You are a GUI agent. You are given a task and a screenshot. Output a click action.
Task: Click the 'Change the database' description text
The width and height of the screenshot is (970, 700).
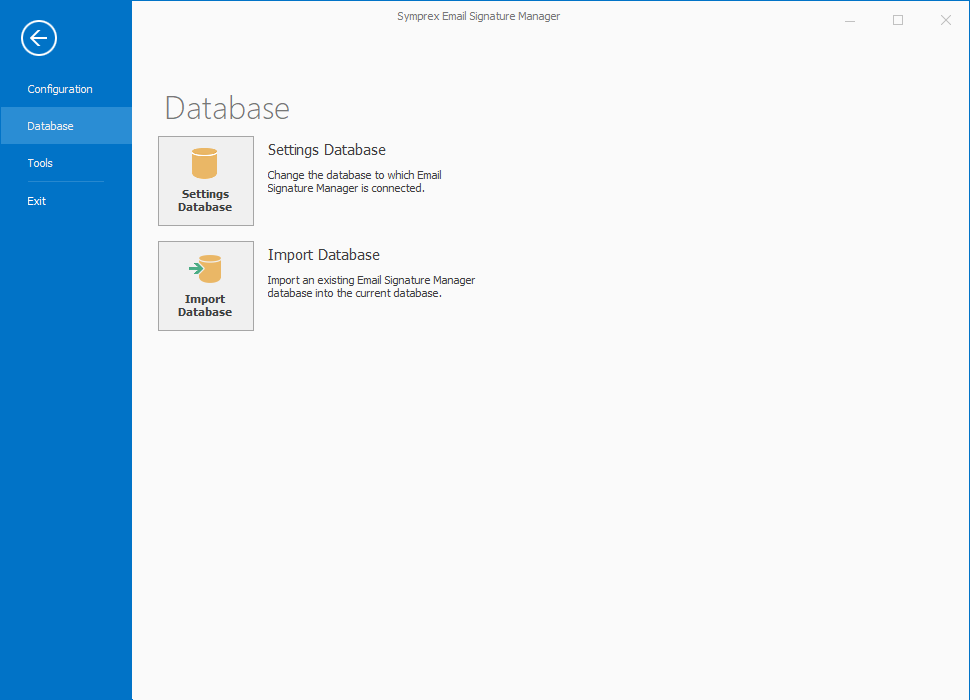(x=354, y=181)
